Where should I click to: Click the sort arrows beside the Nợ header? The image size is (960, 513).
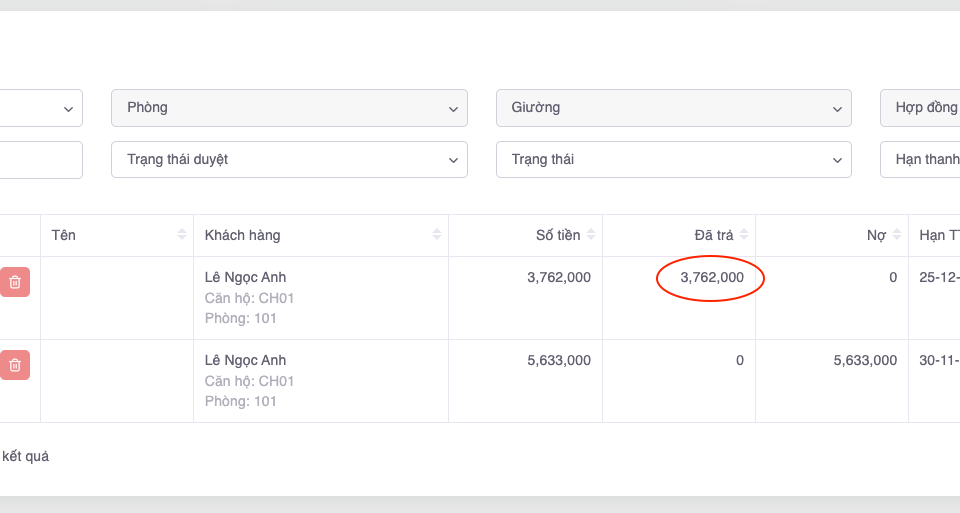[x=897, y=235]
